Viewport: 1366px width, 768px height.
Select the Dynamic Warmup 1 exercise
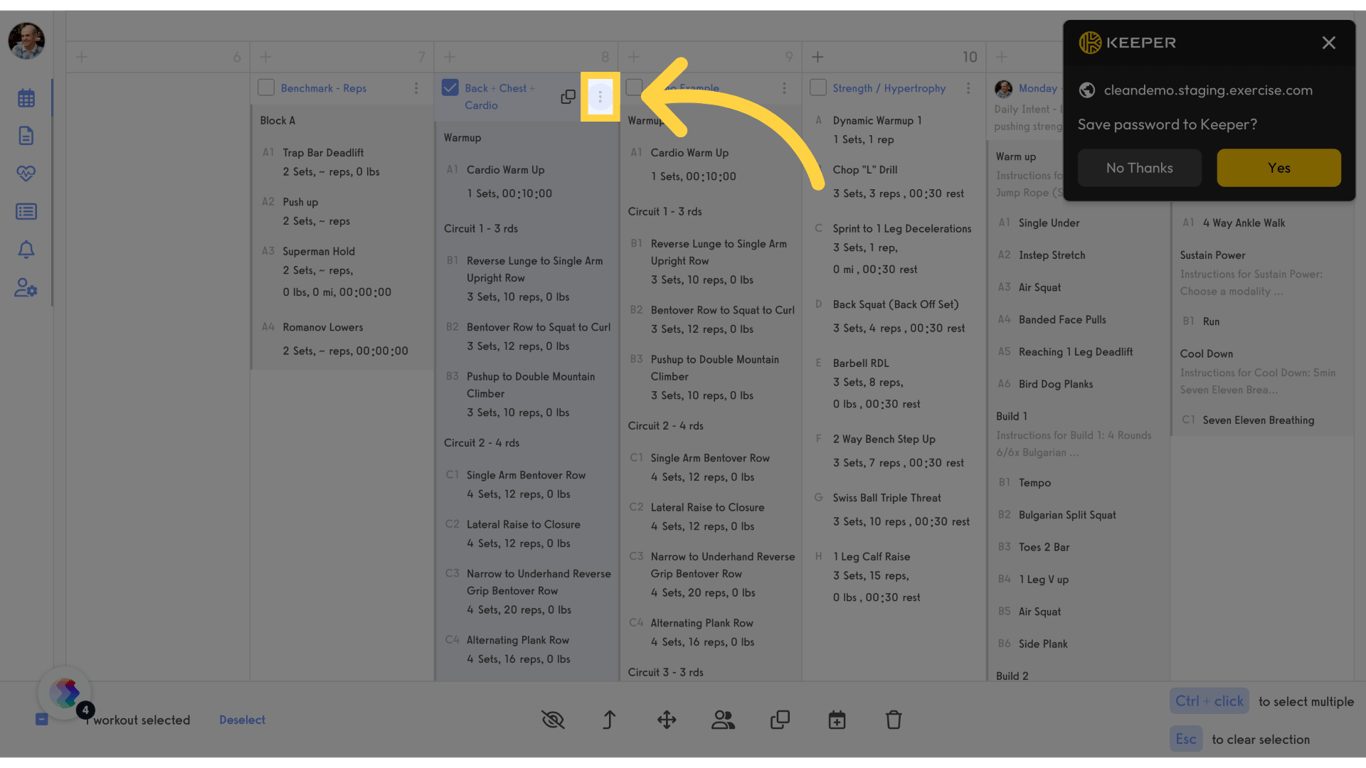point(877,120)
